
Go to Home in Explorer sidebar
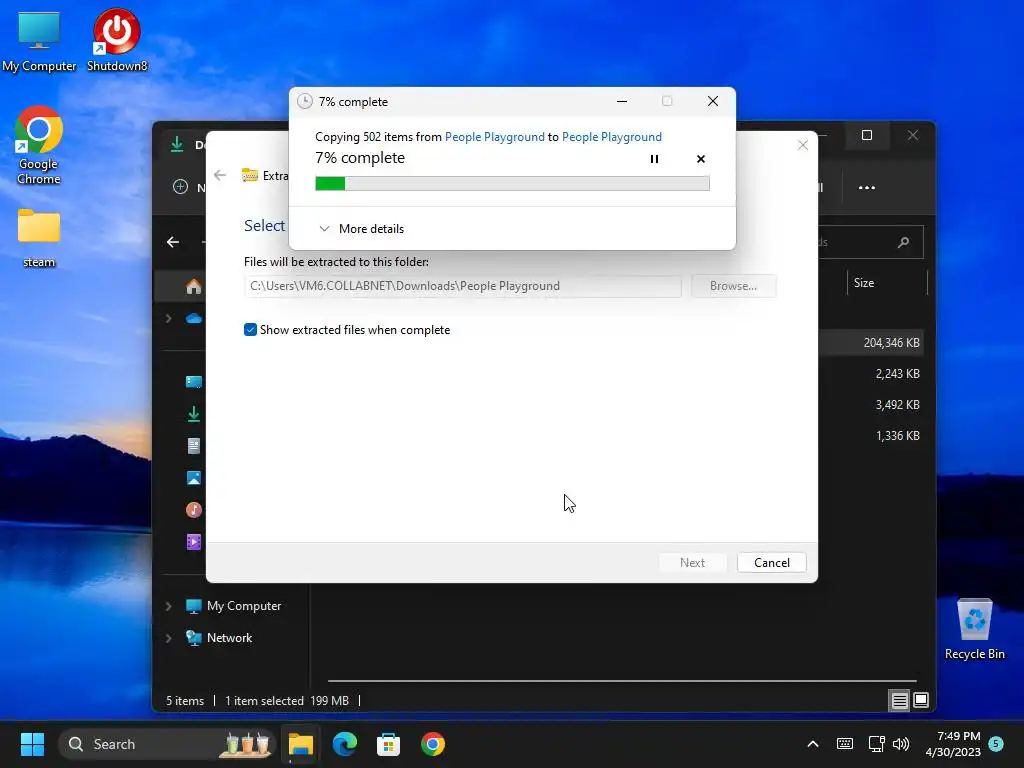click(x=193, y=287)
